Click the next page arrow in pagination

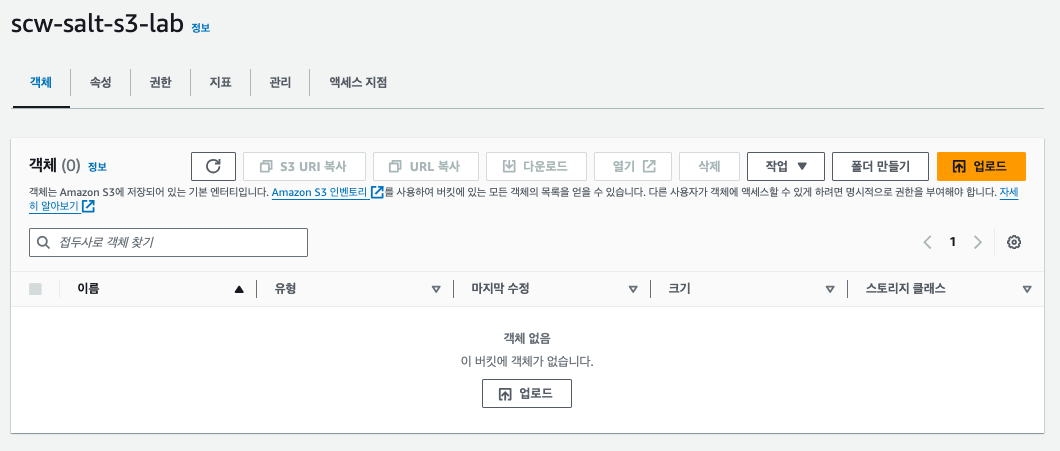(x=978, y=242)
